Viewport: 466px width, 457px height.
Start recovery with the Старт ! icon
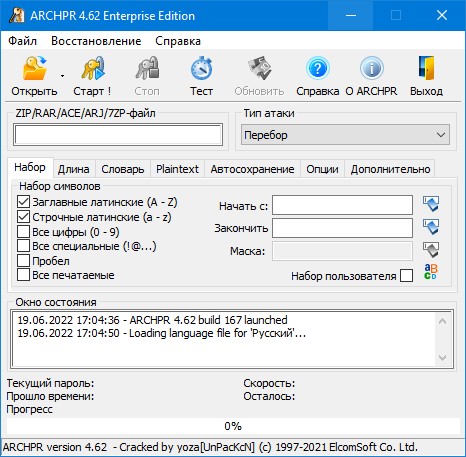click(x=92, y=76)
